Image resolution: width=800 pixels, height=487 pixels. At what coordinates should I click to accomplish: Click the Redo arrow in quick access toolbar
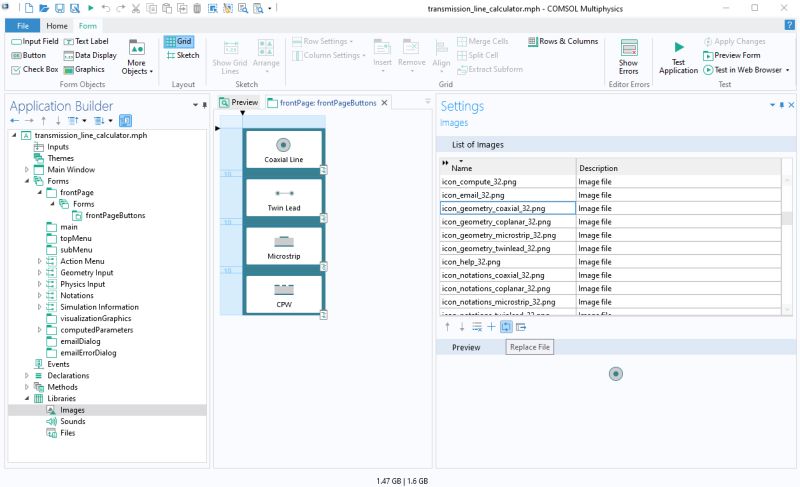[121, 8]
